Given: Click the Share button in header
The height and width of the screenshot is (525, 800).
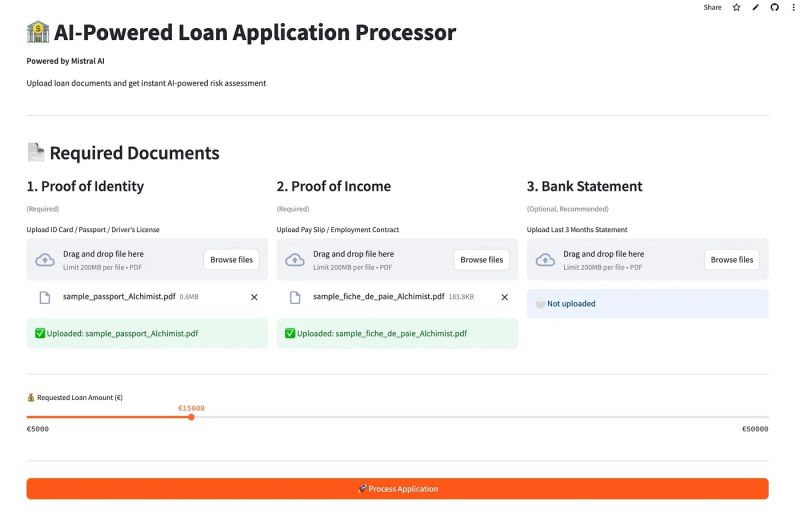Looking at the screenshot, I should 712,7.
